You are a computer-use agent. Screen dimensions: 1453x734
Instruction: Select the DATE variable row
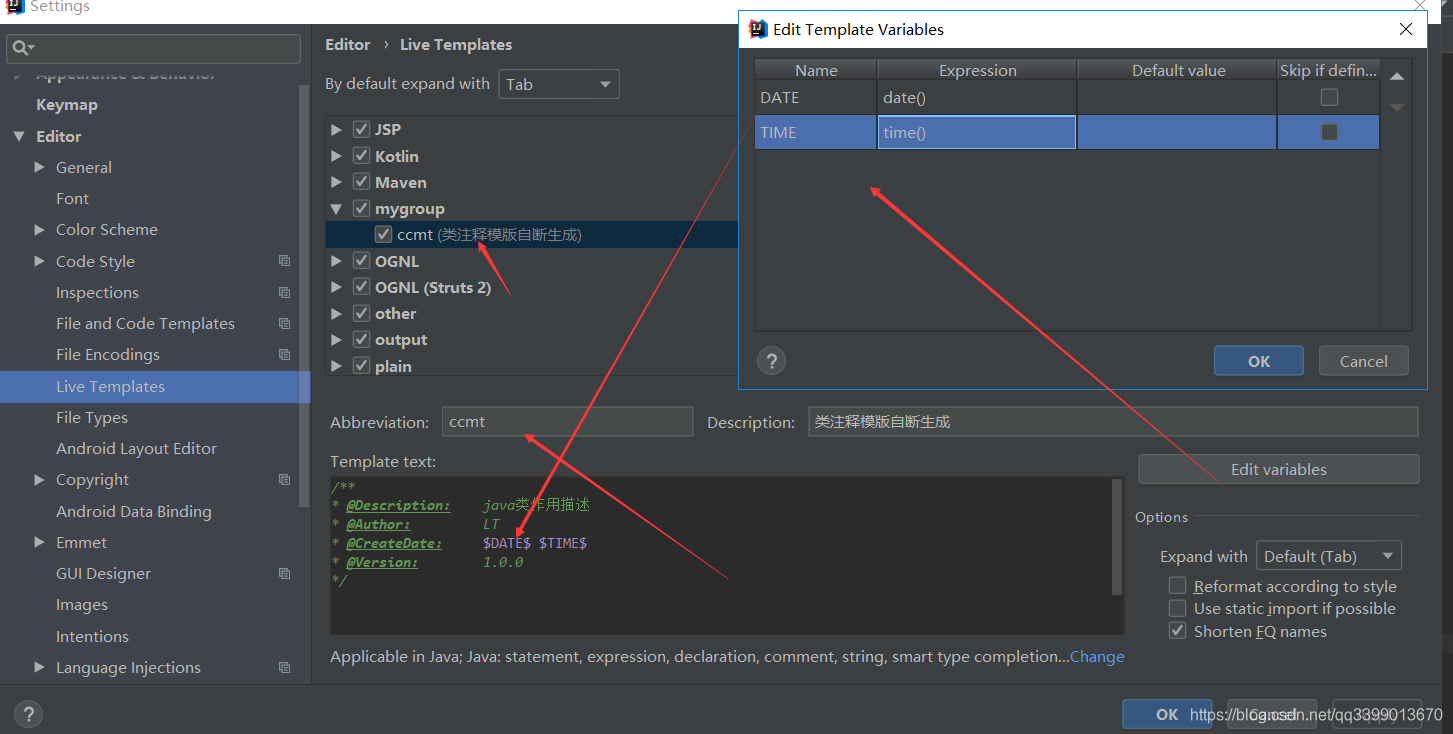(1067, 97)
